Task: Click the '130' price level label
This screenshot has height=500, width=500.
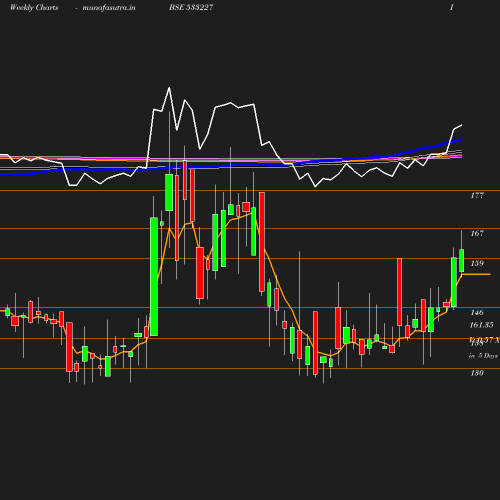Action: pos(477,373)
